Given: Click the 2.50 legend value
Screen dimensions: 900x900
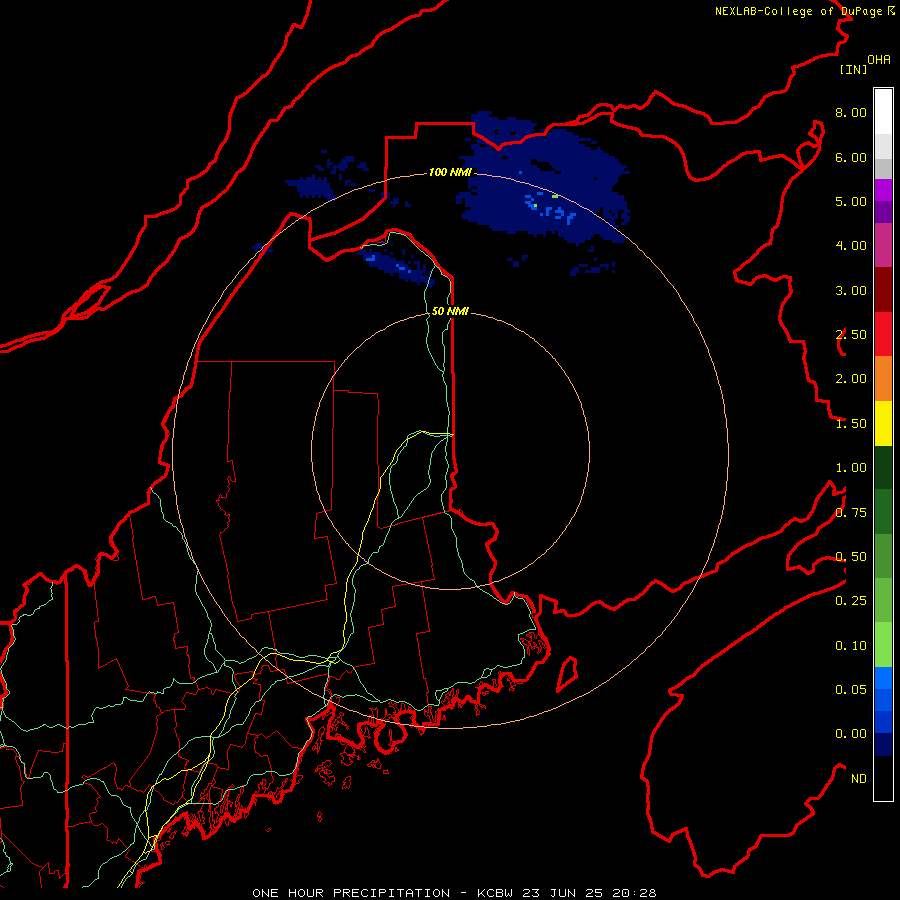Looking at the screenshot, I should pyautogui.click(x=851, y=335).
